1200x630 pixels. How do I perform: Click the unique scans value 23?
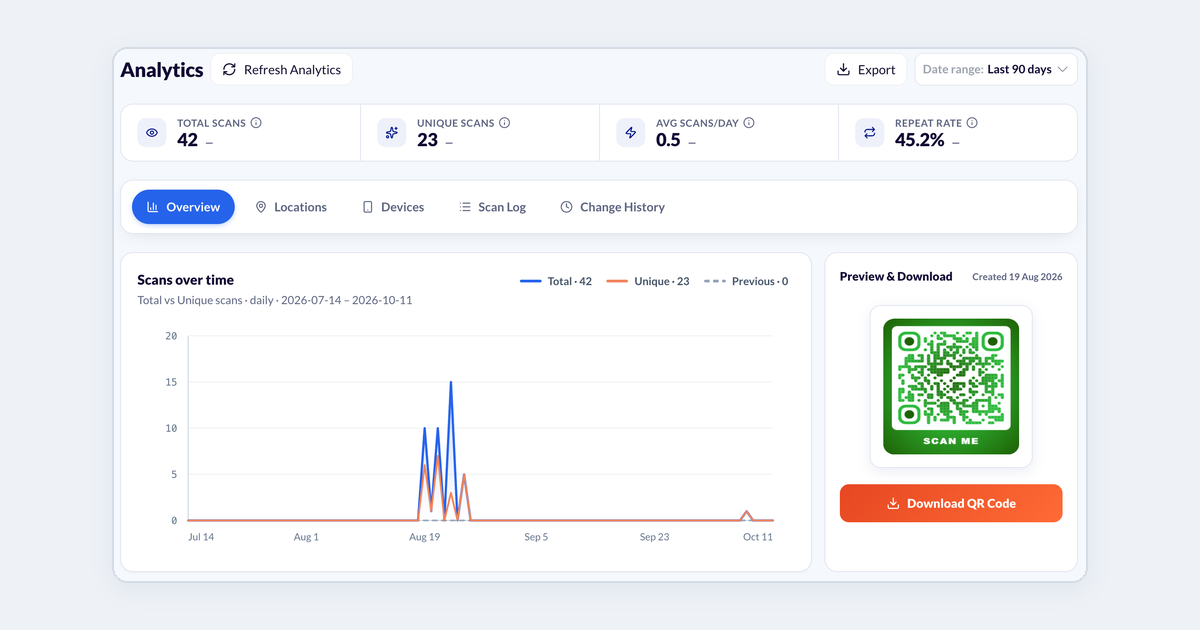(x=427, y=140)
